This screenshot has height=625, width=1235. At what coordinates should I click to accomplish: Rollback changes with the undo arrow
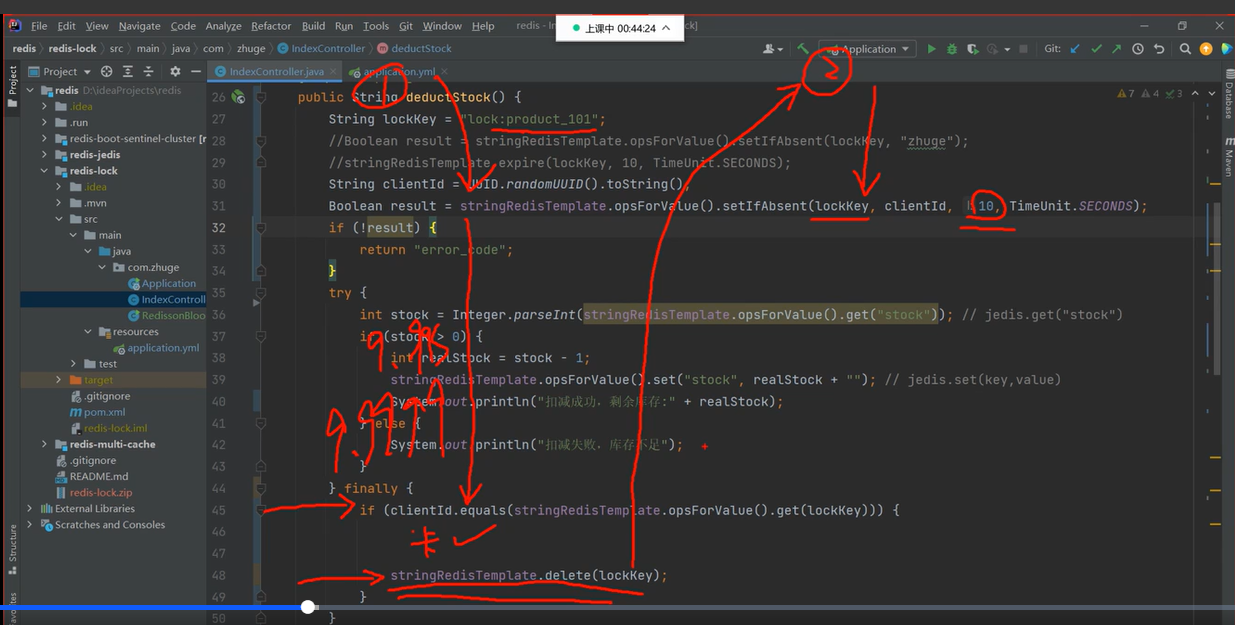click(1159, 49)
